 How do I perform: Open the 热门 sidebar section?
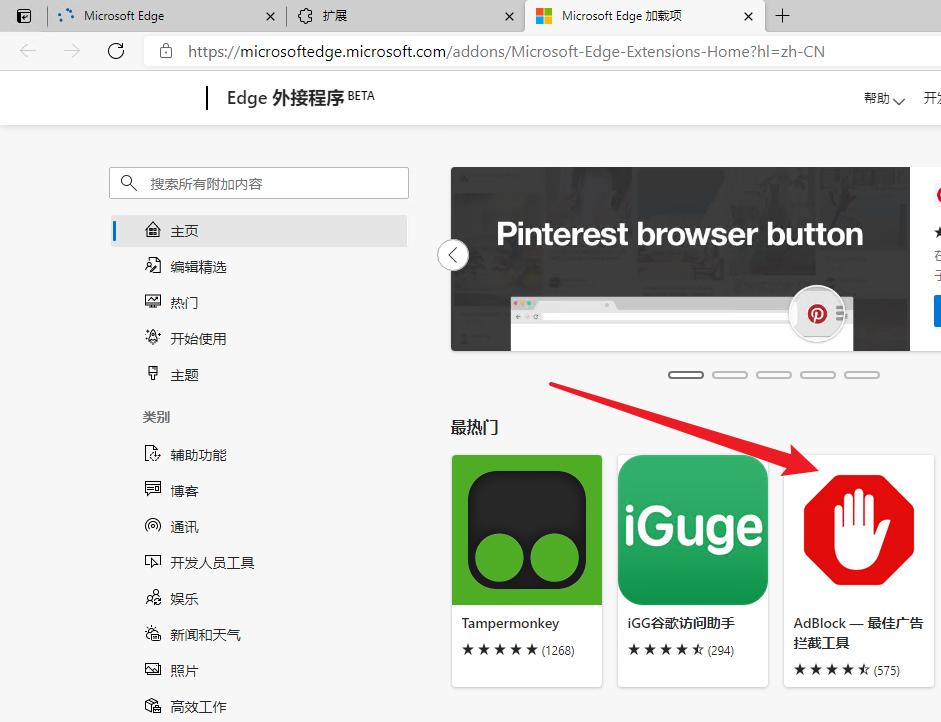(184, 303)
